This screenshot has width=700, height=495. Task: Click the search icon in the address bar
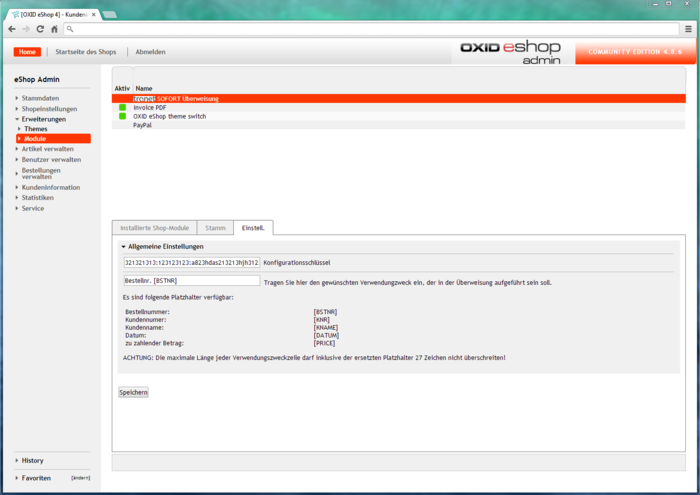[x=70, y=29]
